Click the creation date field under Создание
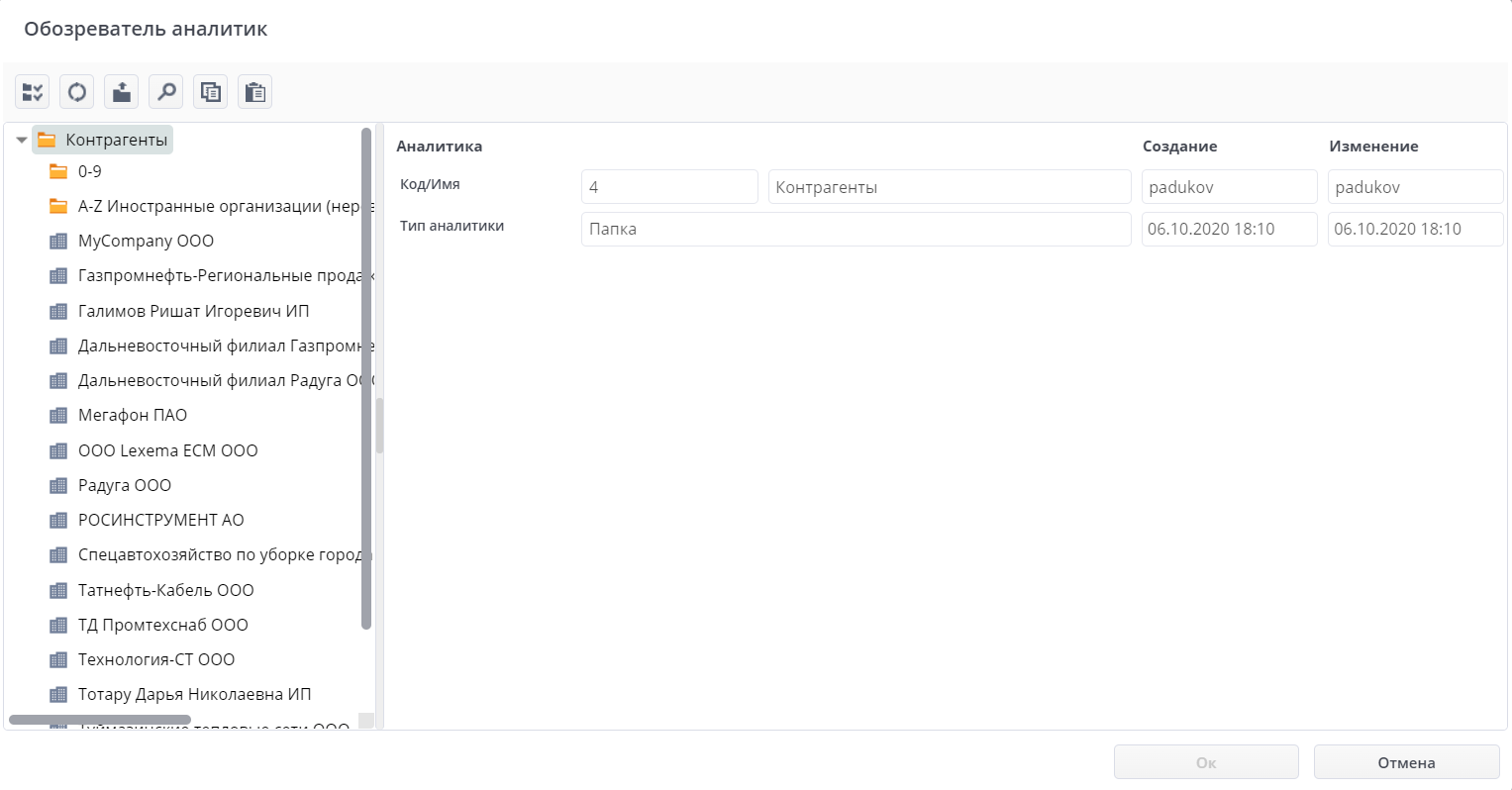 click(1229, 229)
